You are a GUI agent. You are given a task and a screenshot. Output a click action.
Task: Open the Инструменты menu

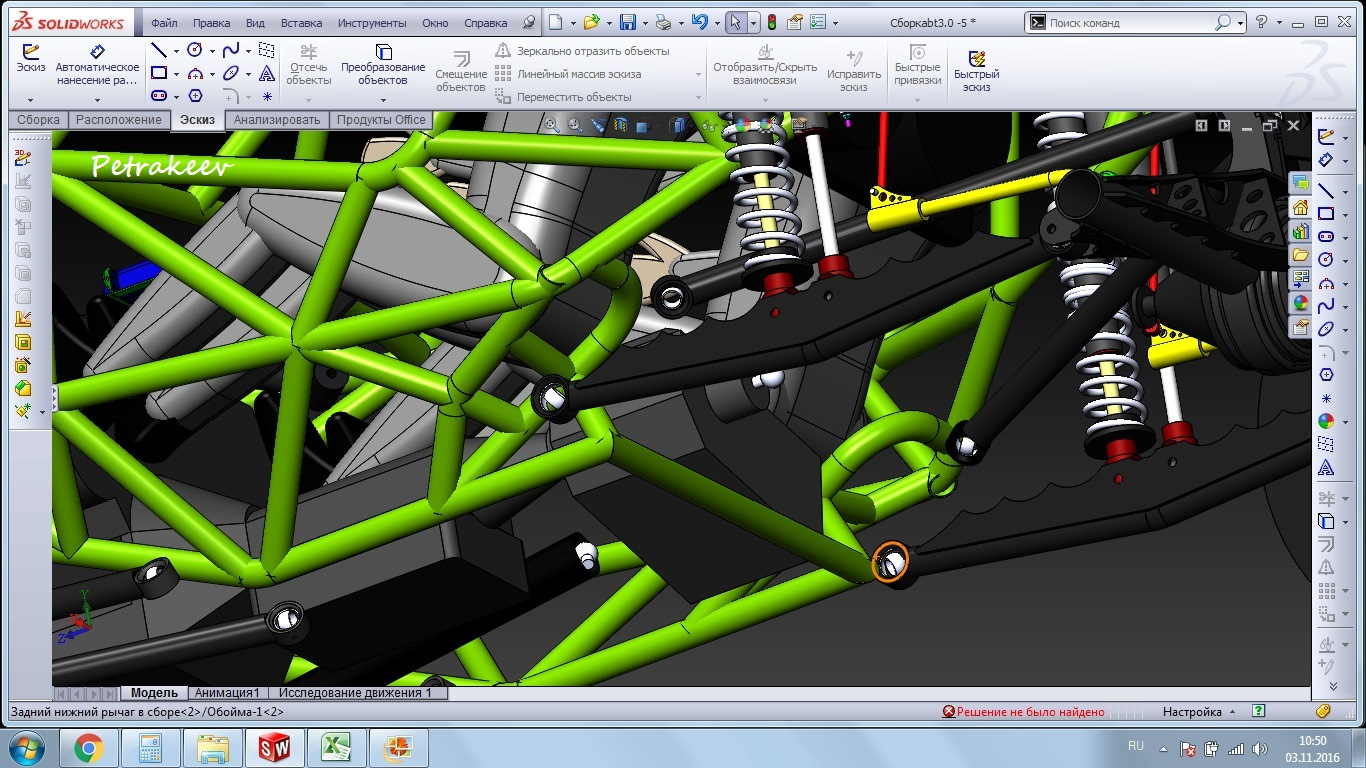pos(371,23)
